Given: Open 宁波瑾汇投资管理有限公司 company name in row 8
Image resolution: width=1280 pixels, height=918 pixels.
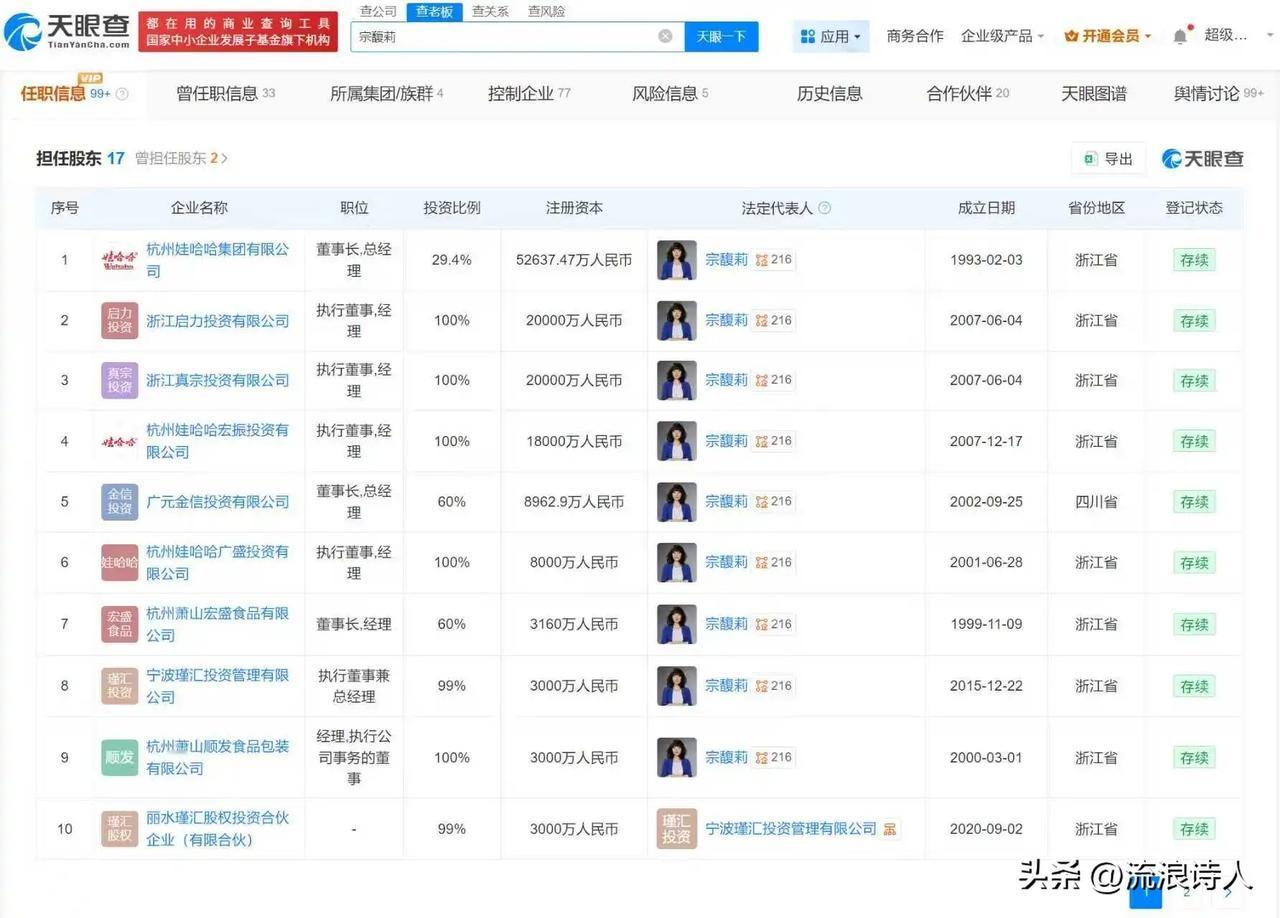Looking at the screenshot, I should coord(218,686).
